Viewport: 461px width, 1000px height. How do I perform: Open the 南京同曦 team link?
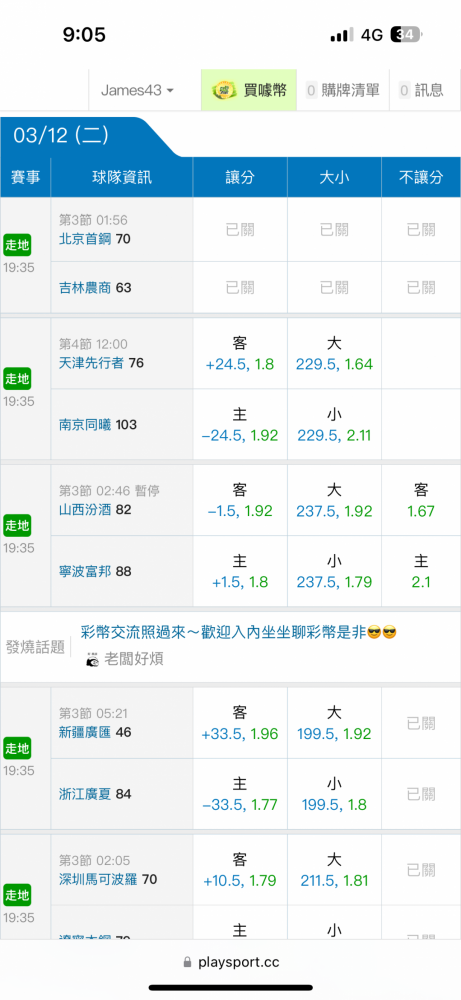pos(85,424)
